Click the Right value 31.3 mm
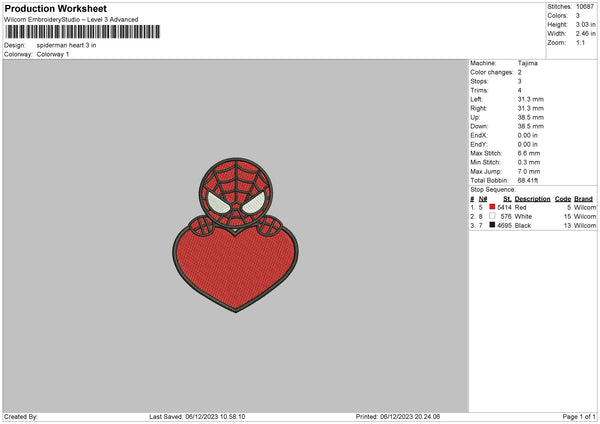The height and width of the screenshot is (424, 600). point(531,108)
